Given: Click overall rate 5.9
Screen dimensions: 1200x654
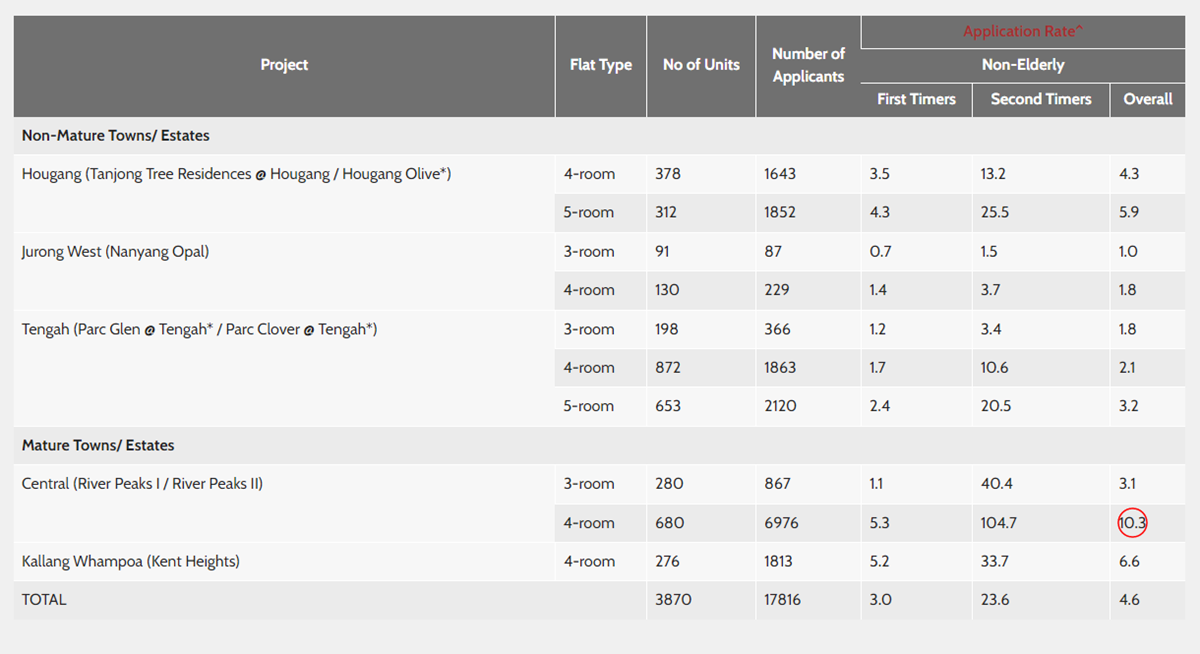Looking at the screenshot, I should (x=1129, y=213).
